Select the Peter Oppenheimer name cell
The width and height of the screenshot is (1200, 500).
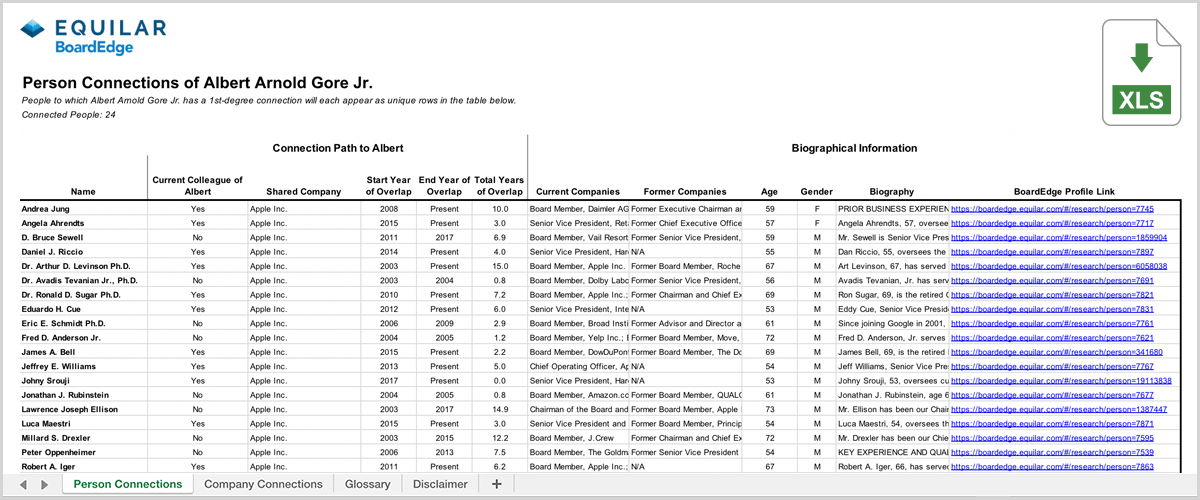84,453
